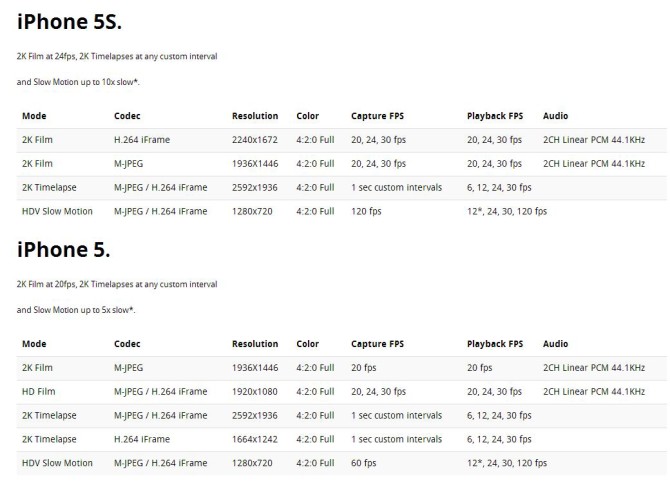Click the Playback FPS header in iPhone 5S table
The width and height of the screenshot is (670, 481).
tap(495, 116)
